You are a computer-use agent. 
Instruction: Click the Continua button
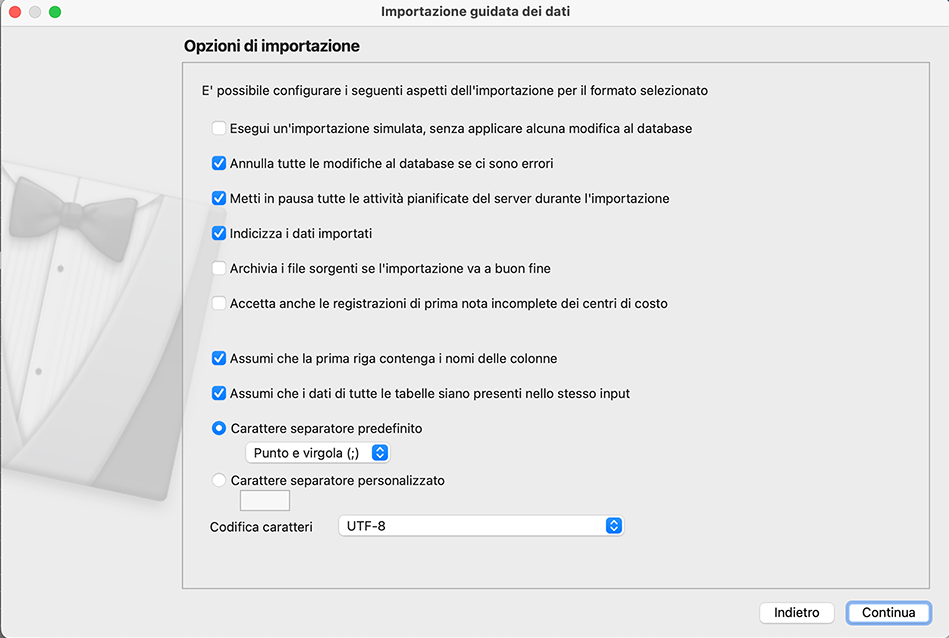[888, 613]
